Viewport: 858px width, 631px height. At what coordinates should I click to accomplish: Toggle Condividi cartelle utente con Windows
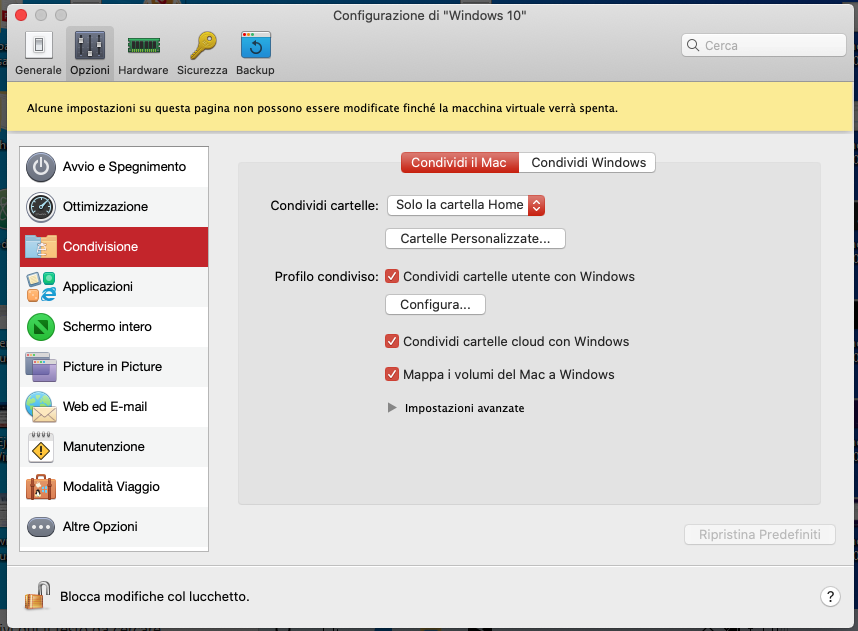pyautogui.click(x=392, y=276)
